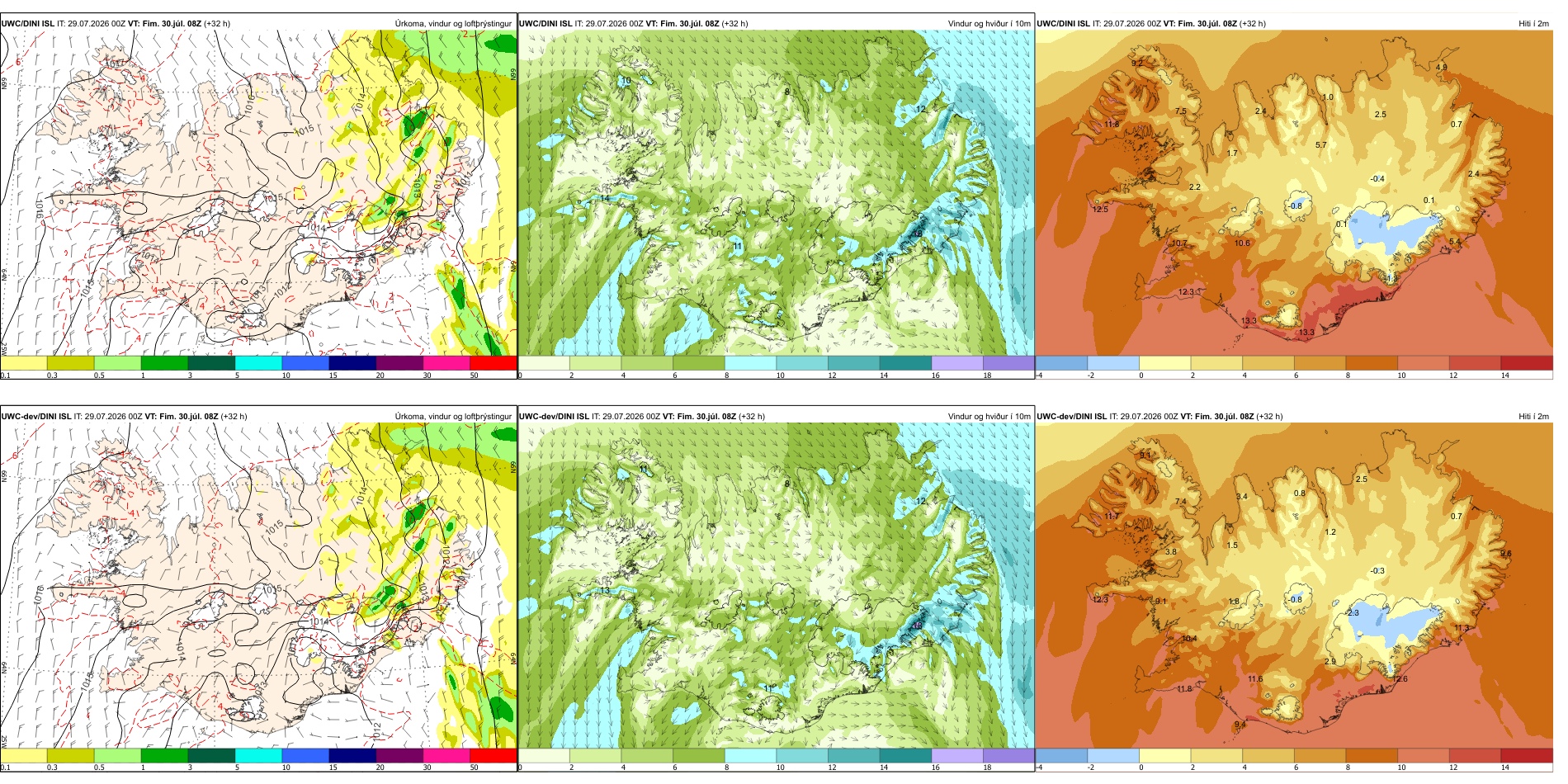Click the dark red swatch in UWC-dev temperature legend

[x=1527, y=755]
